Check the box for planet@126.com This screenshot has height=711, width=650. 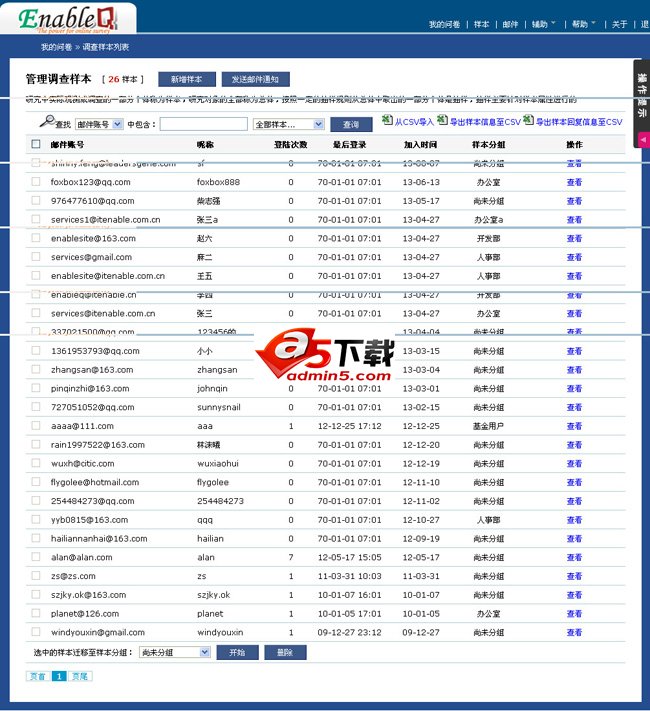click(x=36, y=613)
